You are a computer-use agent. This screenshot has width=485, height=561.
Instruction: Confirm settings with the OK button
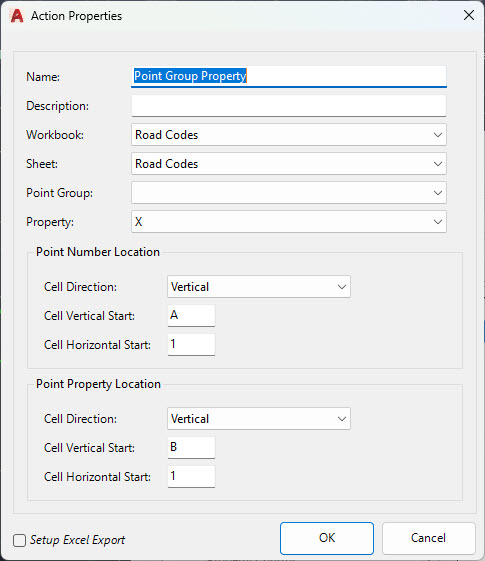(327, 538)
